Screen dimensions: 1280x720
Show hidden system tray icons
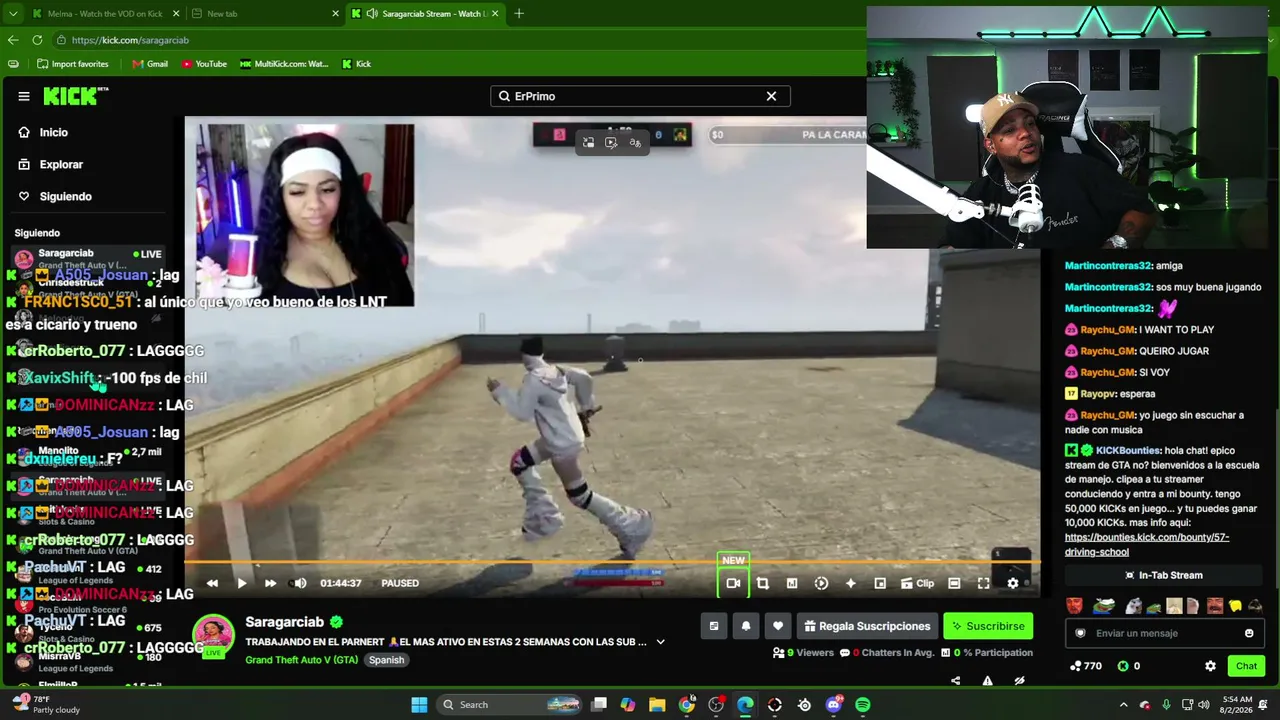tap(1123, 705)
